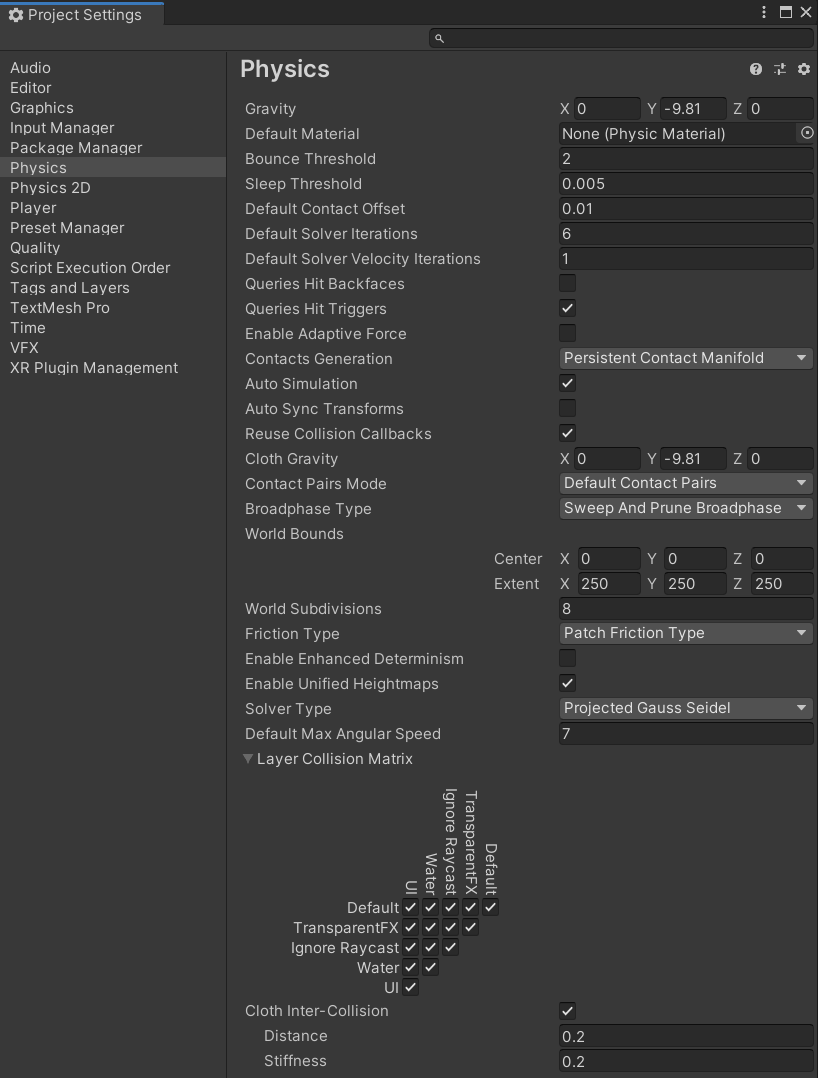Image resolution: width=818 pixels, height=1078 pixels.
Task: Click the maximize window icon
Action: click(785, 12)
